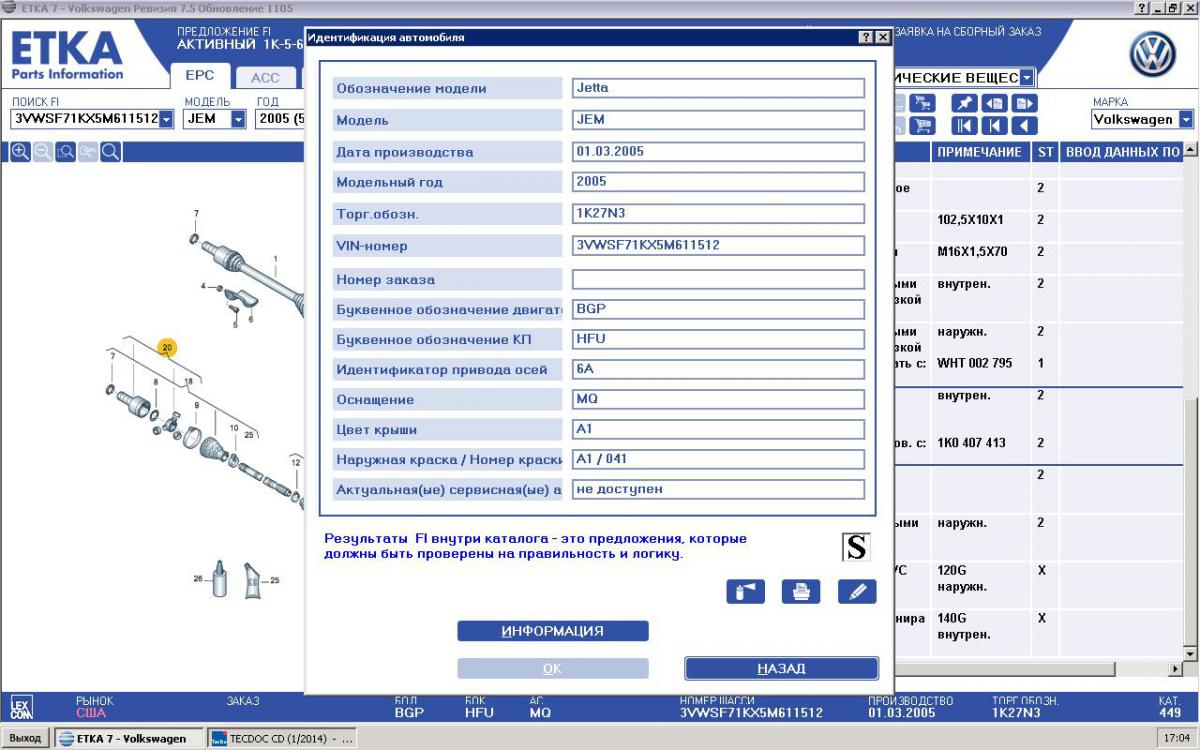The width and height of the screenshot is (1200, 750).
Task: Click the dialog's question mark help button
Action: click(865, 38)
